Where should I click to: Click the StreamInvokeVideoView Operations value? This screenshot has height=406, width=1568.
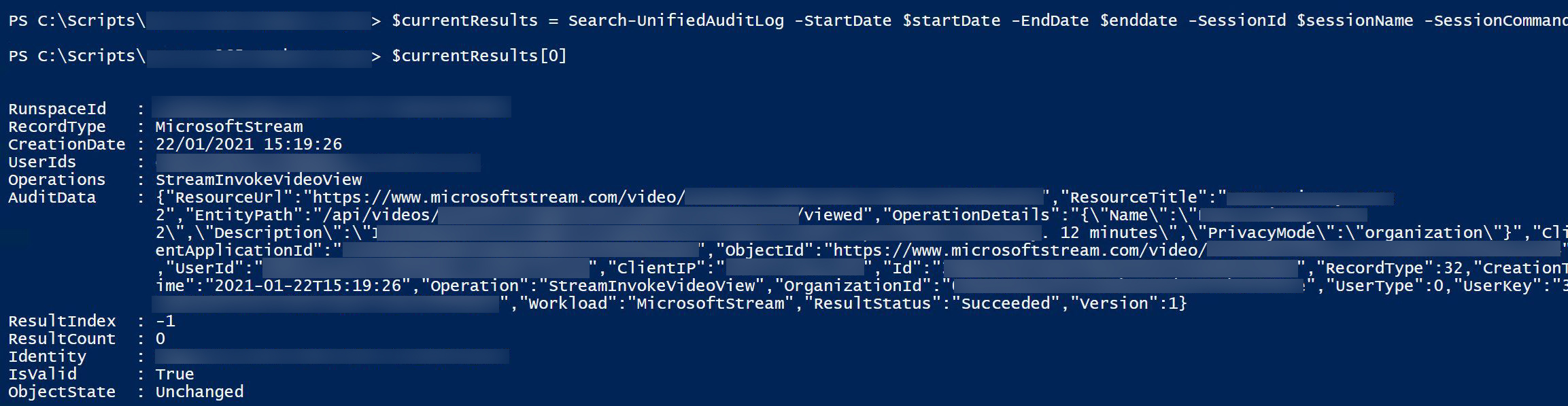[x=258, y=180]
